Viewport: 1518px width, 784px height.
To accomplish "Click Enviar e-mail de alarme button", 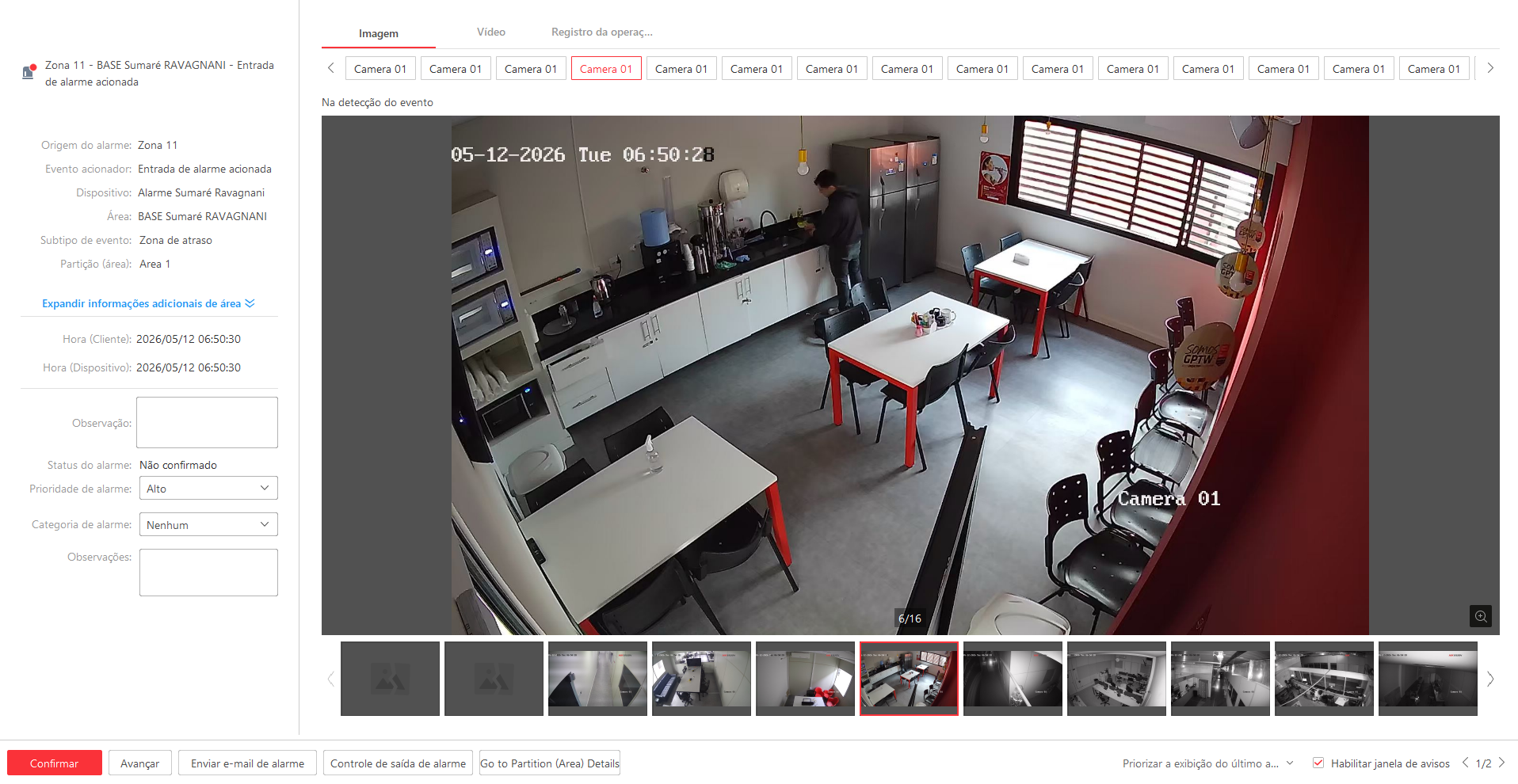I will (x=247, y=763).
